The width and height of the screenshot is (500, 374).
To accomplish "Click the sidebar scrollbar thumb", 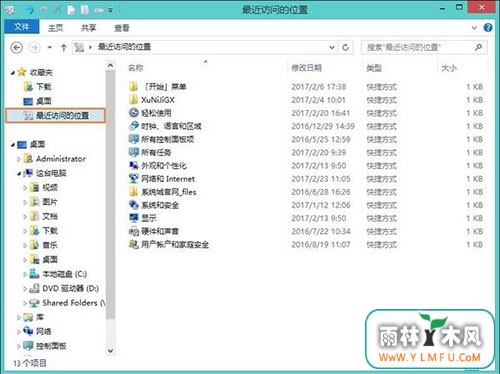I will pyautogui.click(x=110, y=195).
